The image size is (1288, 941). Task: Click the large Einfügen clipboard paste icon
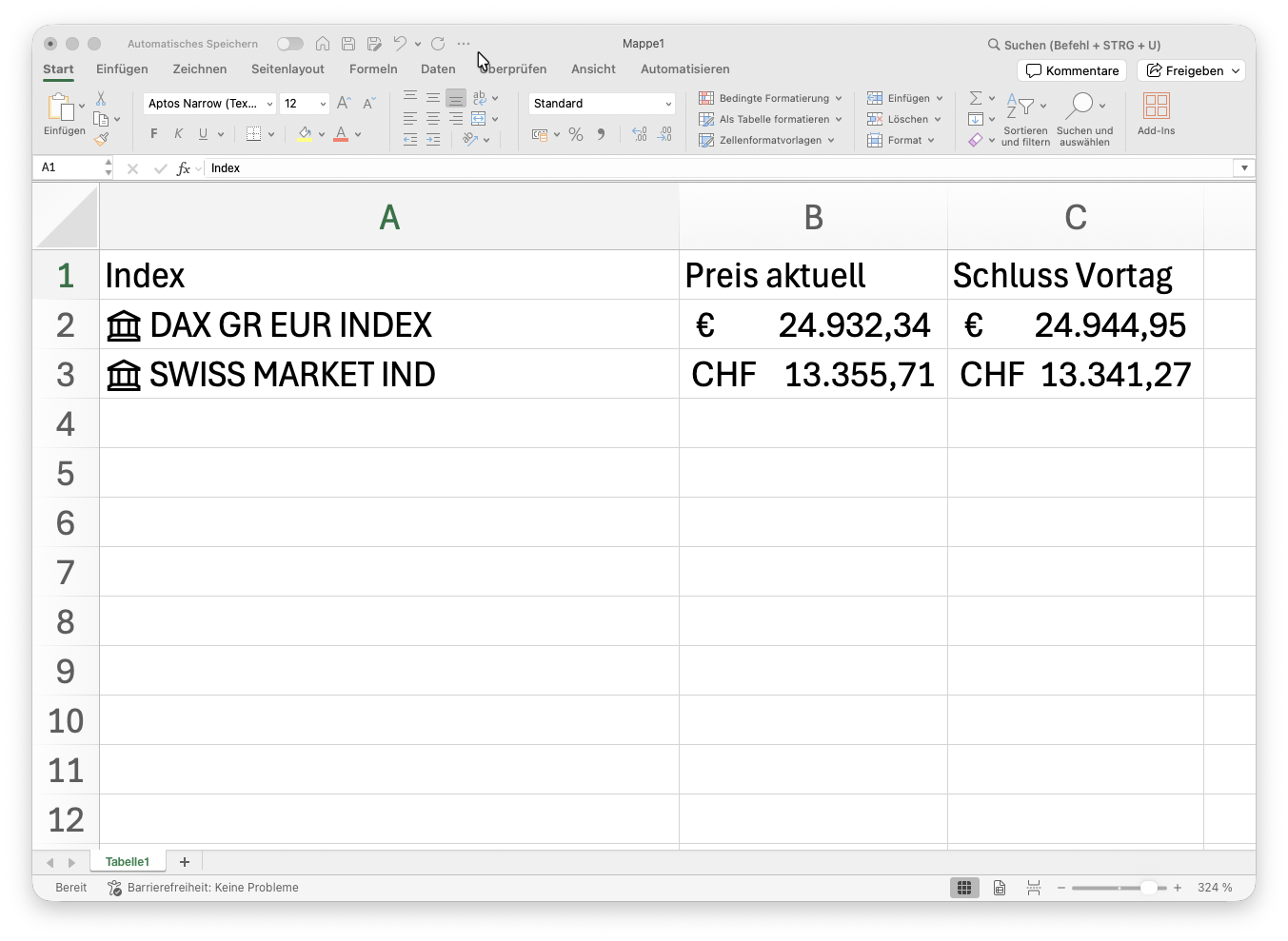[x=61, y=108]
